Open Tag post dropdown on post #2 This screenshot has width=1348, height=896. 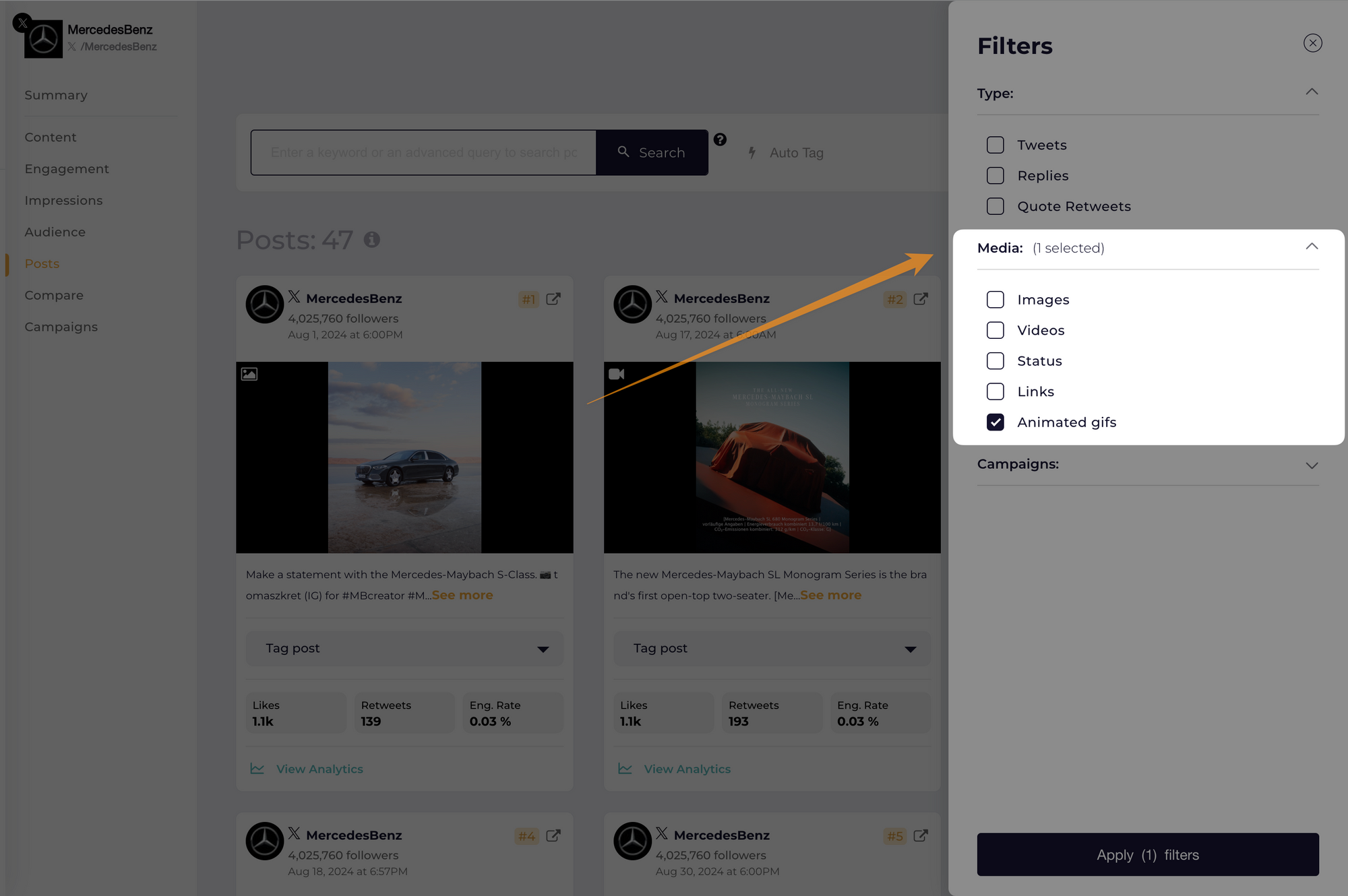[772, 649]
